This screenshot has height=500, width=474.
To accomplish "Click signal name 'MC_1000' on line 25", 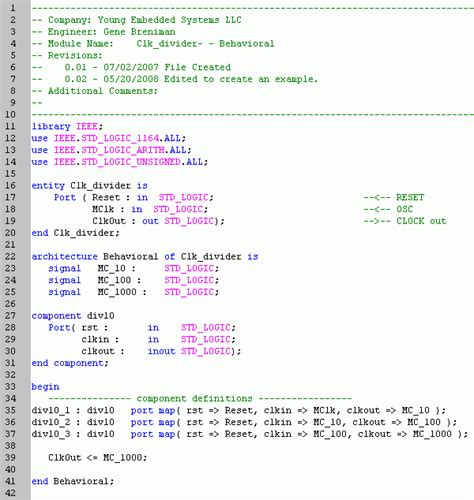I will (x=117, y=292).
